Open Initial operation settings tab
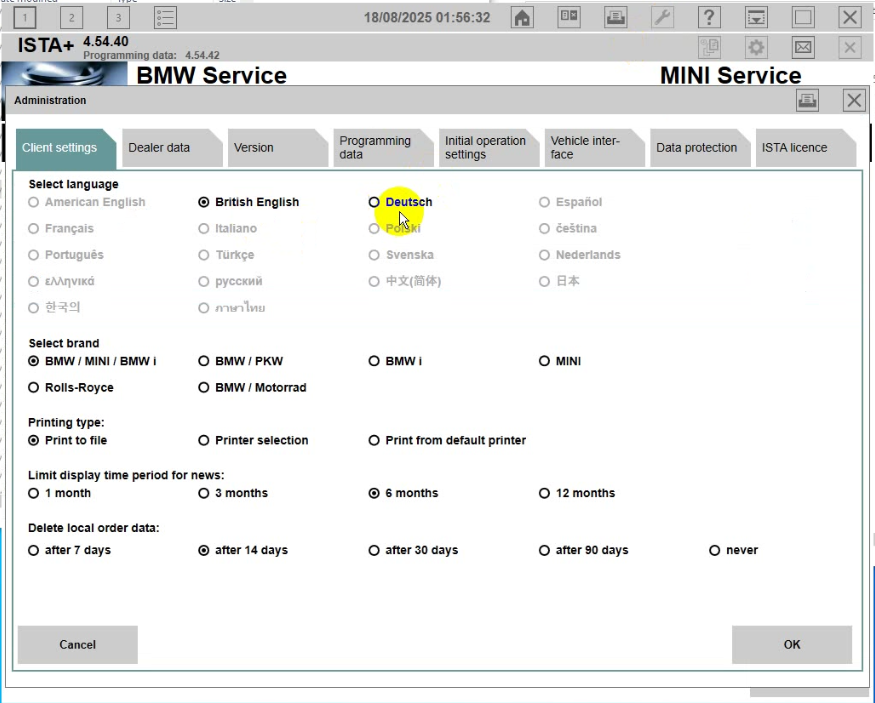 pos(488,148)
